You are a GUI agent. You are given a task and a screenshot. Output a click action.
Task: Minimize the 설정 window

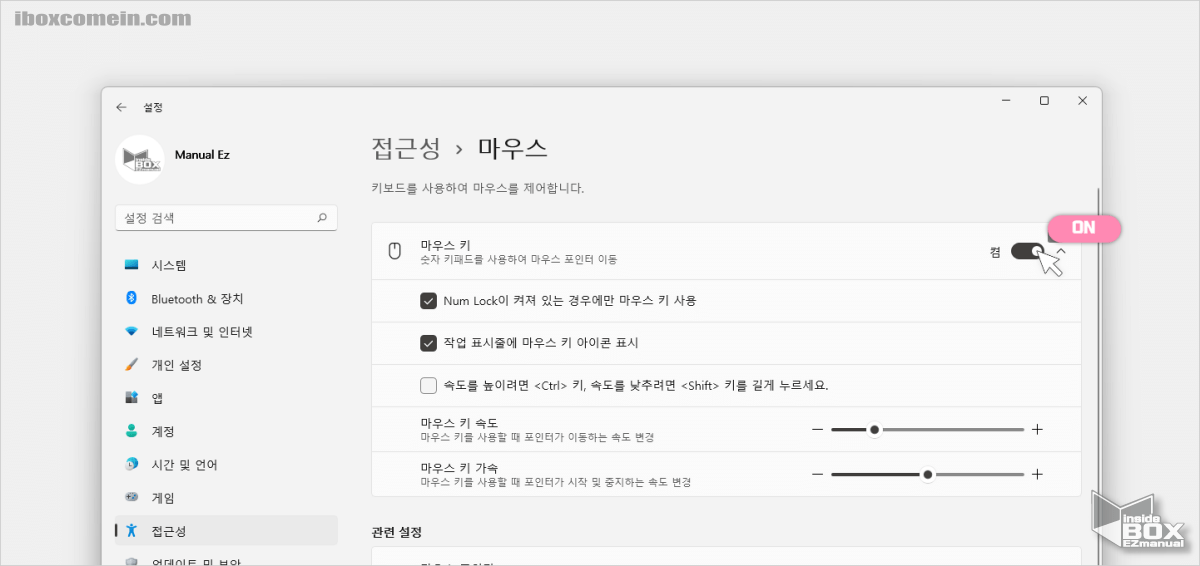1006,101
